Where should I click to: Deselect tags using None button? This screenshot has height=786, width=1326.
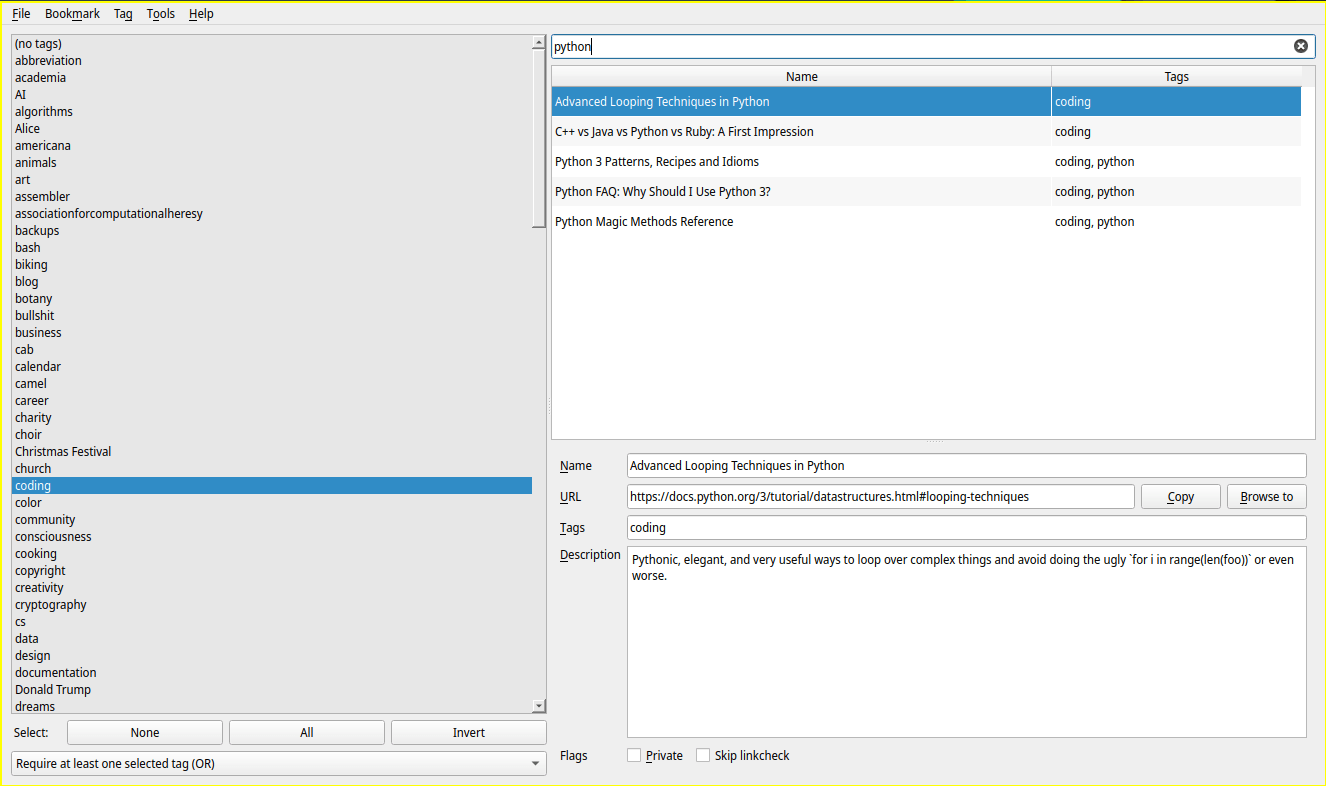(x=145, y=733)
